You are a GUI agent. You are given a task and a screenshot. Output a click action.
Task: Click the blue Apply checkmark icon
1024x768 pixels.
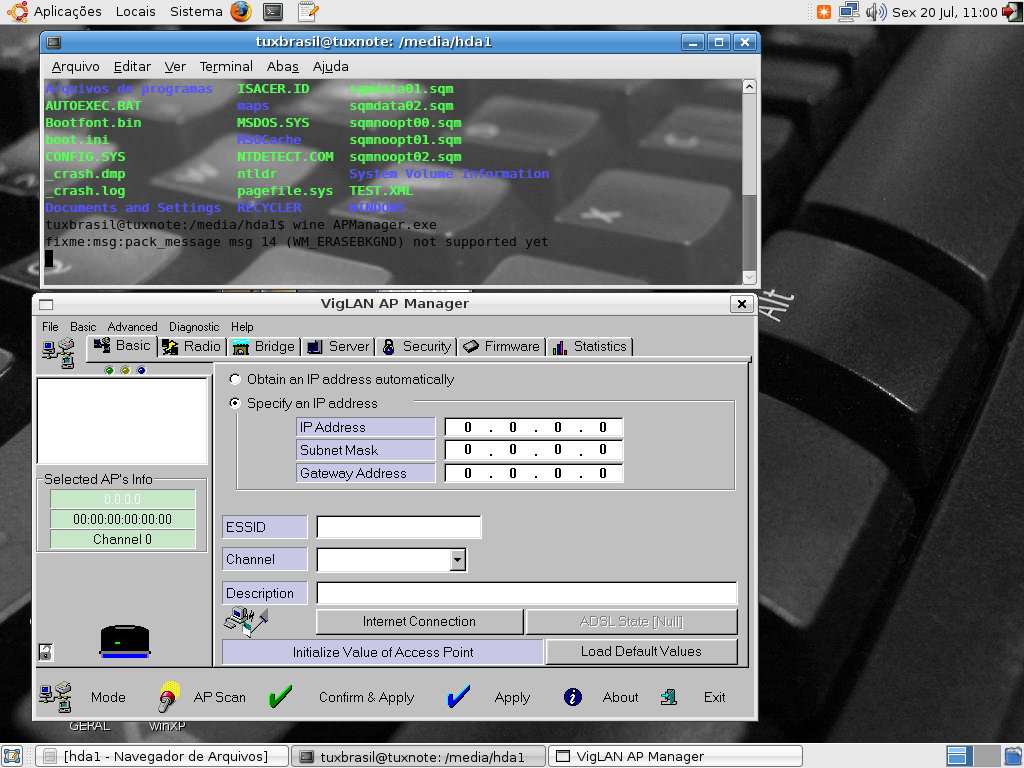click(458, 697)
